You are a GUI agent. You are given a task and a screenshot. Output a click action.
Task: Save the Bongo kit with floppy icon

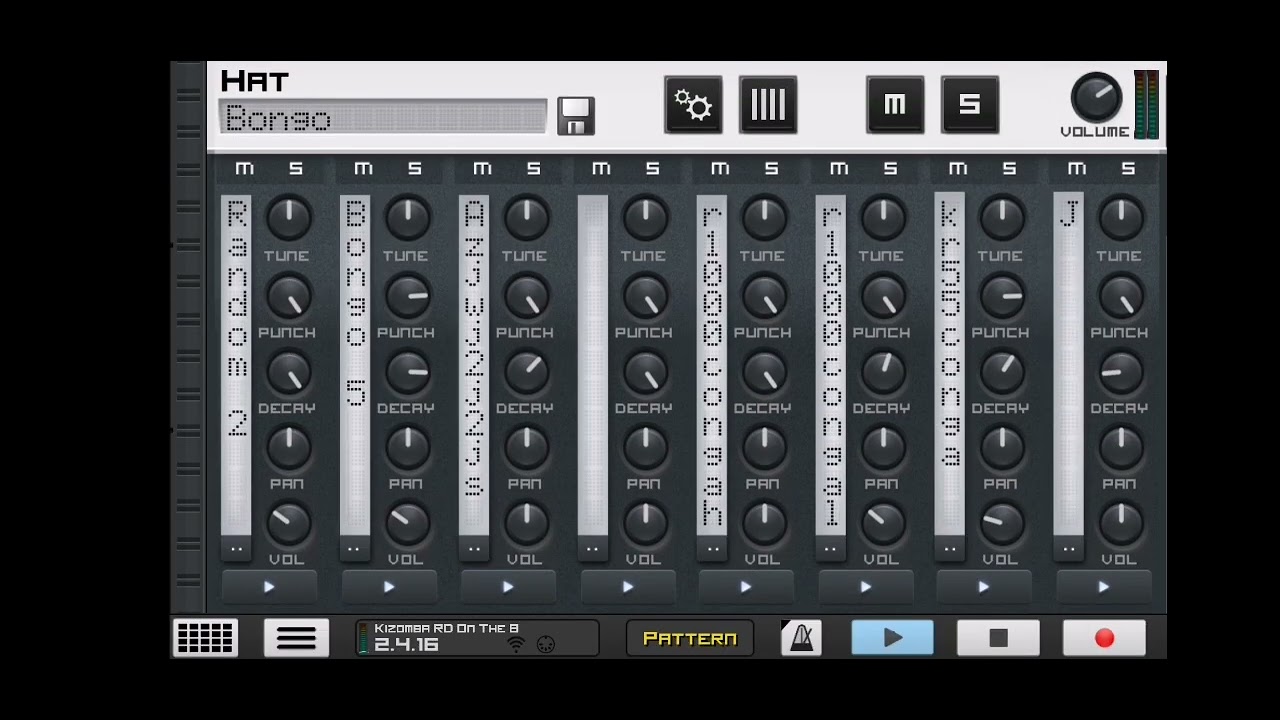point(576,116)
